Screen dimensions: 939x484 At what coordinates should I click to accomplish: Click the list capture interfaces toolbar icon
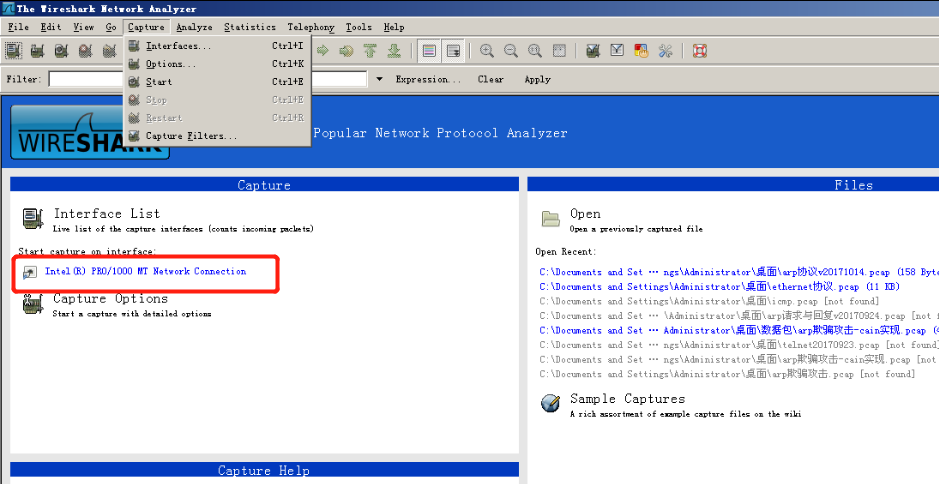click(14, 51)
